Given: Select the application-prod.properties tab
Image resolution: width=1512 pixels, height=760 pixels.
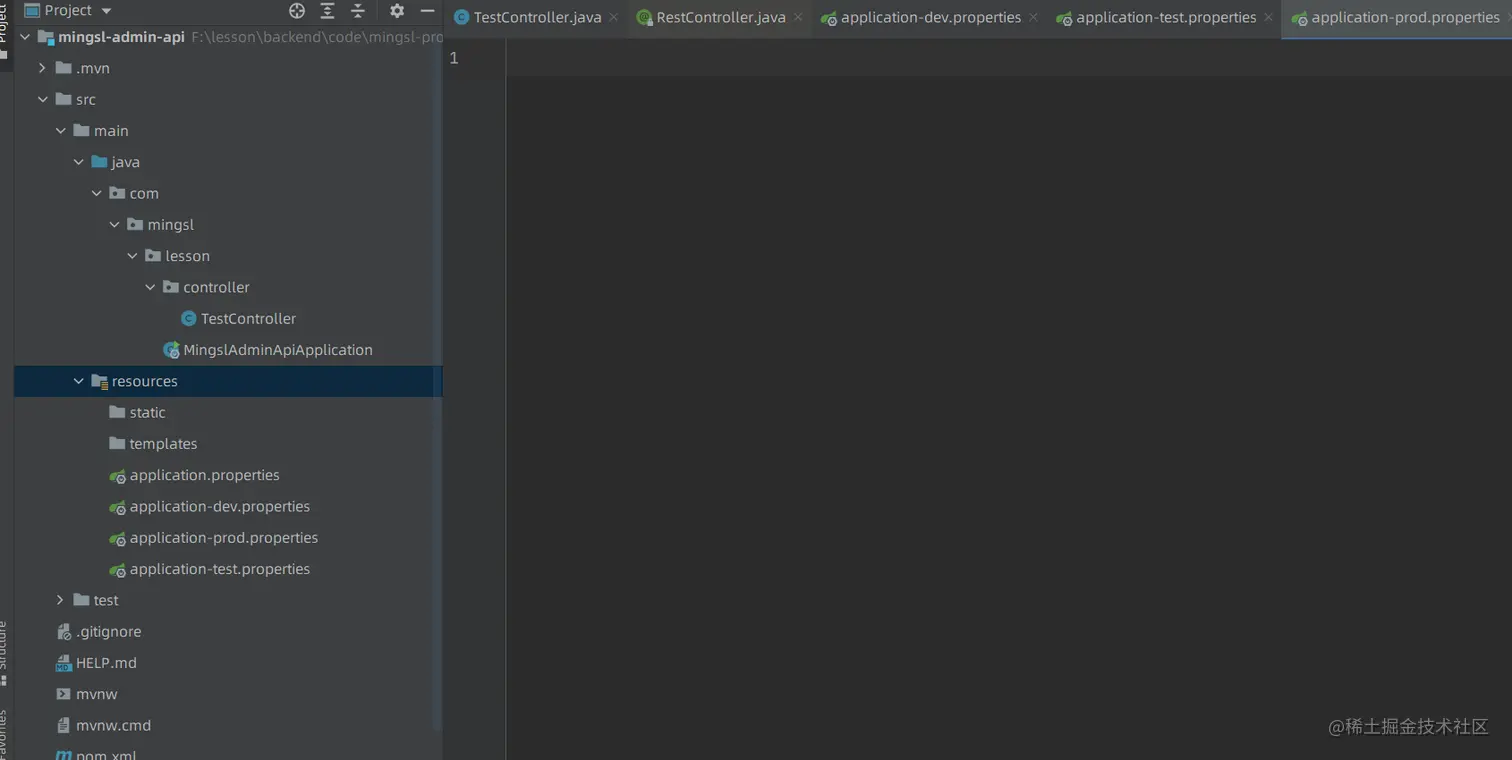Looking at the screenshot, I should pyautogui.click(x=1396, y=18).
